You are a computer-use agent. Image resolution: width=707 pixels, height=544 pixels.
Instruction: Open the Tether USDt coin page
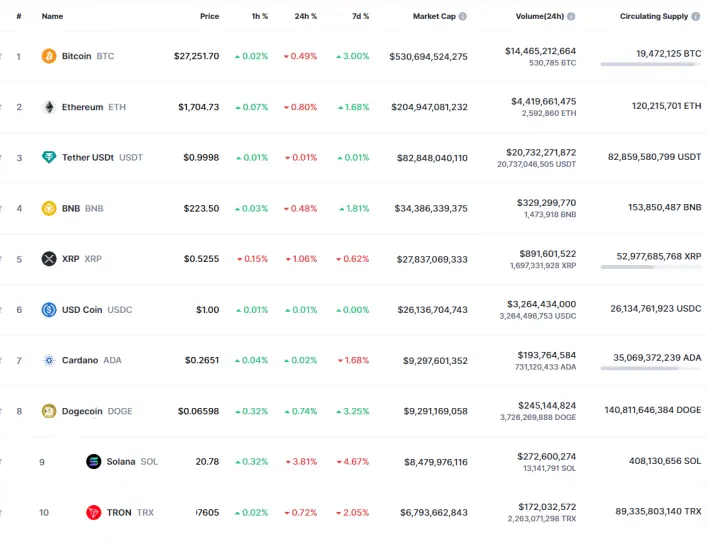coord(102,157)
